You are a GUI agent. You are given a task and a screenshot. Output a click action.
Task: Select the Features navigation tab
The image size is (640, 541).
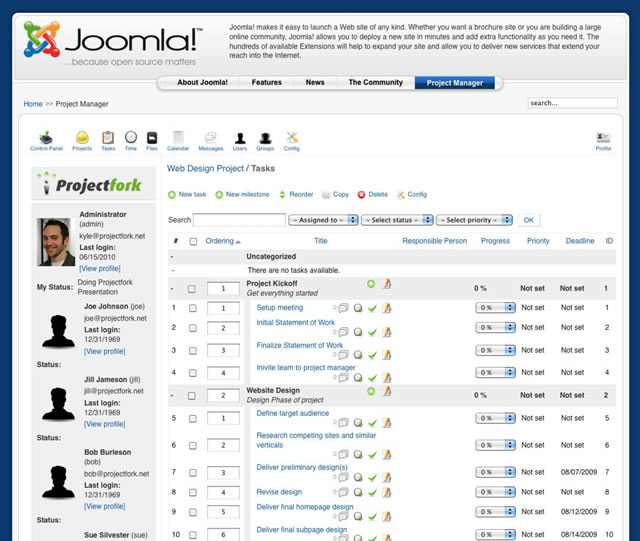[266, 83]
